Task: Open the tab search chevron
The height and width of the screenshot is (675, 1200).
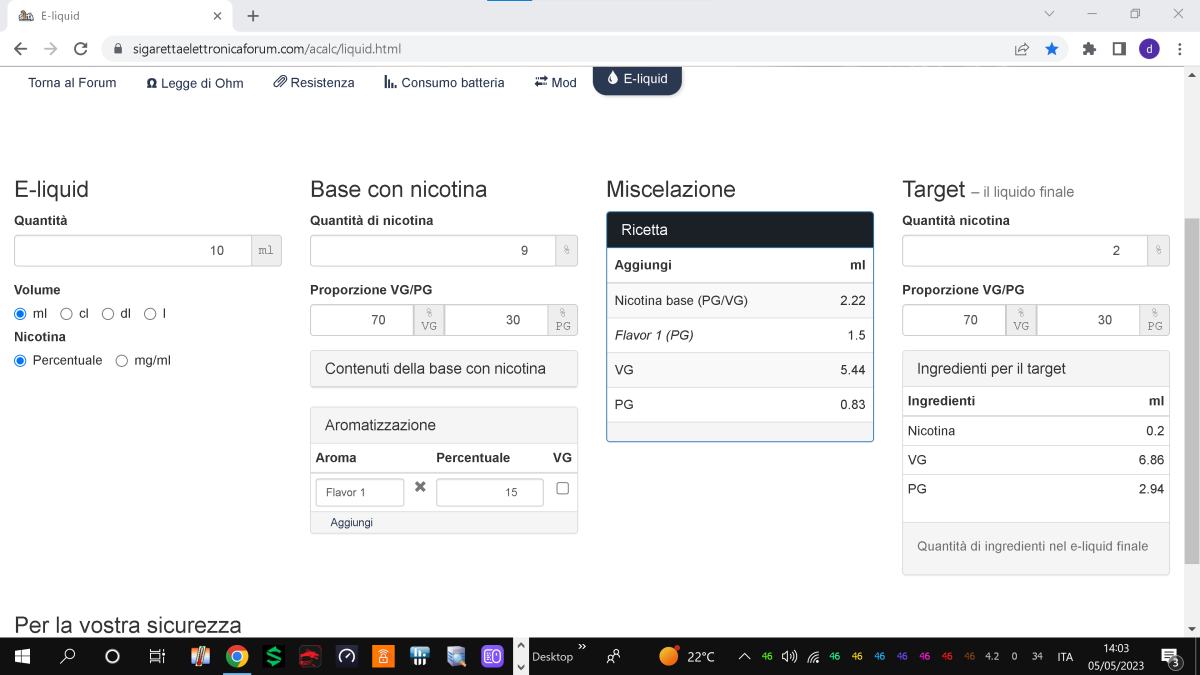Action: pos(1049,14)
